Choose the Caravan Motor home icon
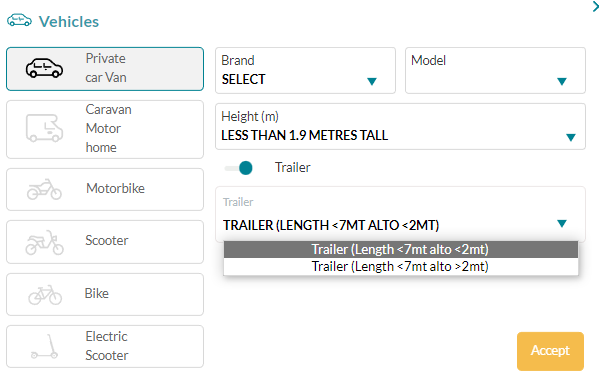599x385 pixels. point(44,128)
